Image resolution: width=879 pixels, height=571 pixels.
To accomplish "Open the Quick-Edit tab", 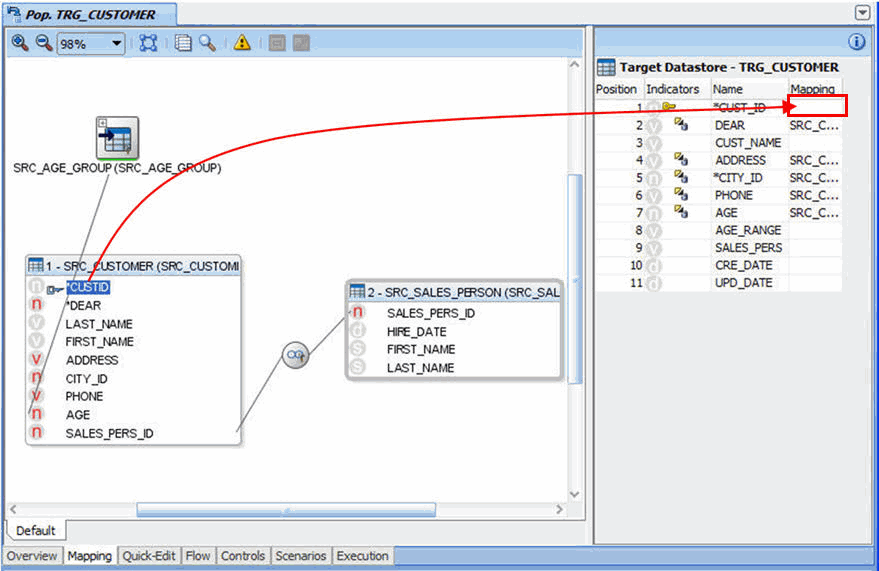I will [x=149, y=556].
